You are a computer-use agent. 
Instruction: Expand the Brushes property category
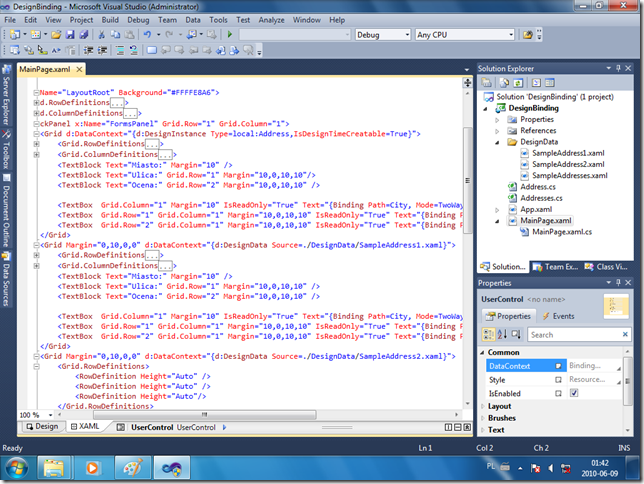click(482, 418)
